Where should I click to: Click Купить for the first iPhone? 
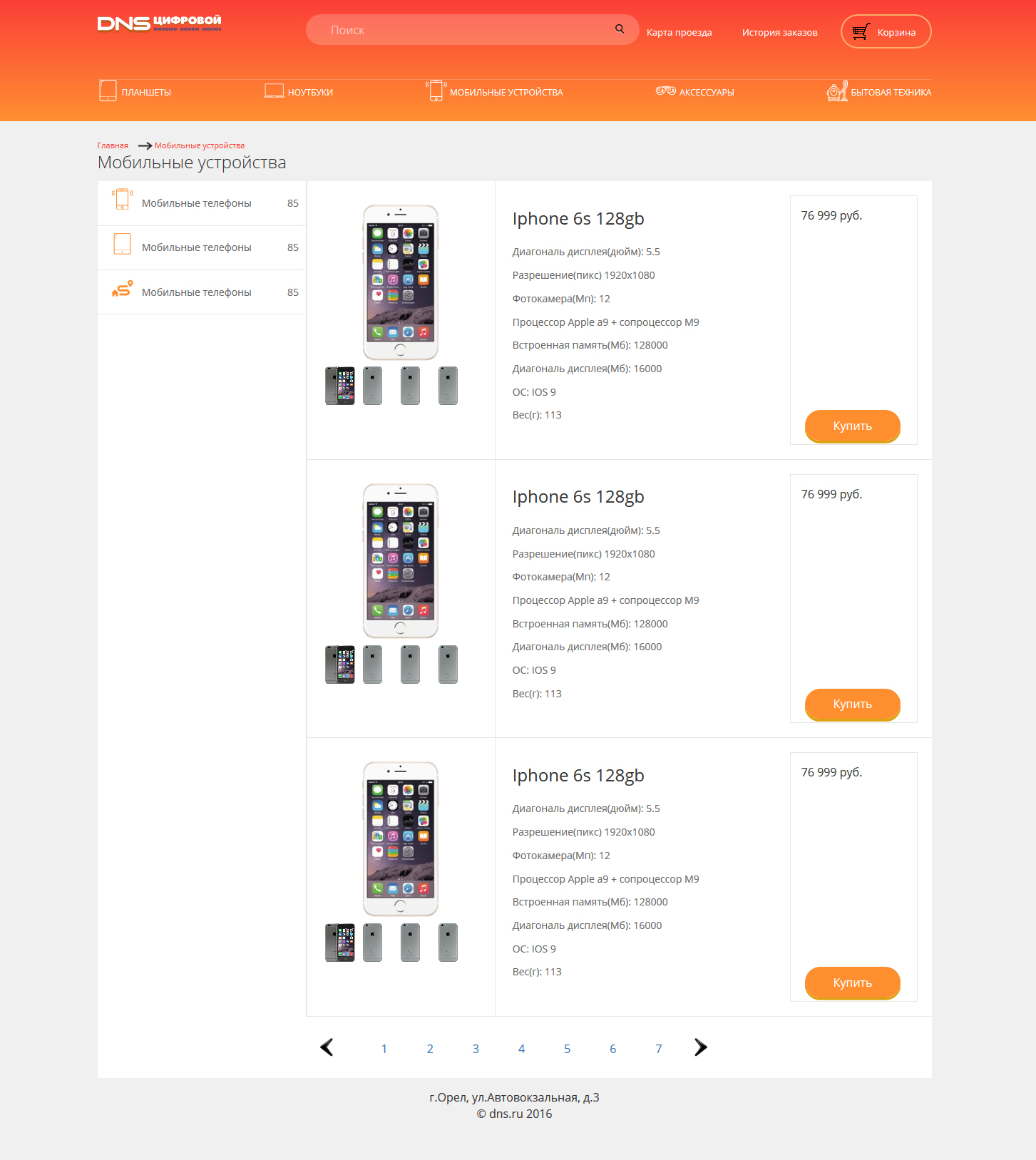point(853,426)
